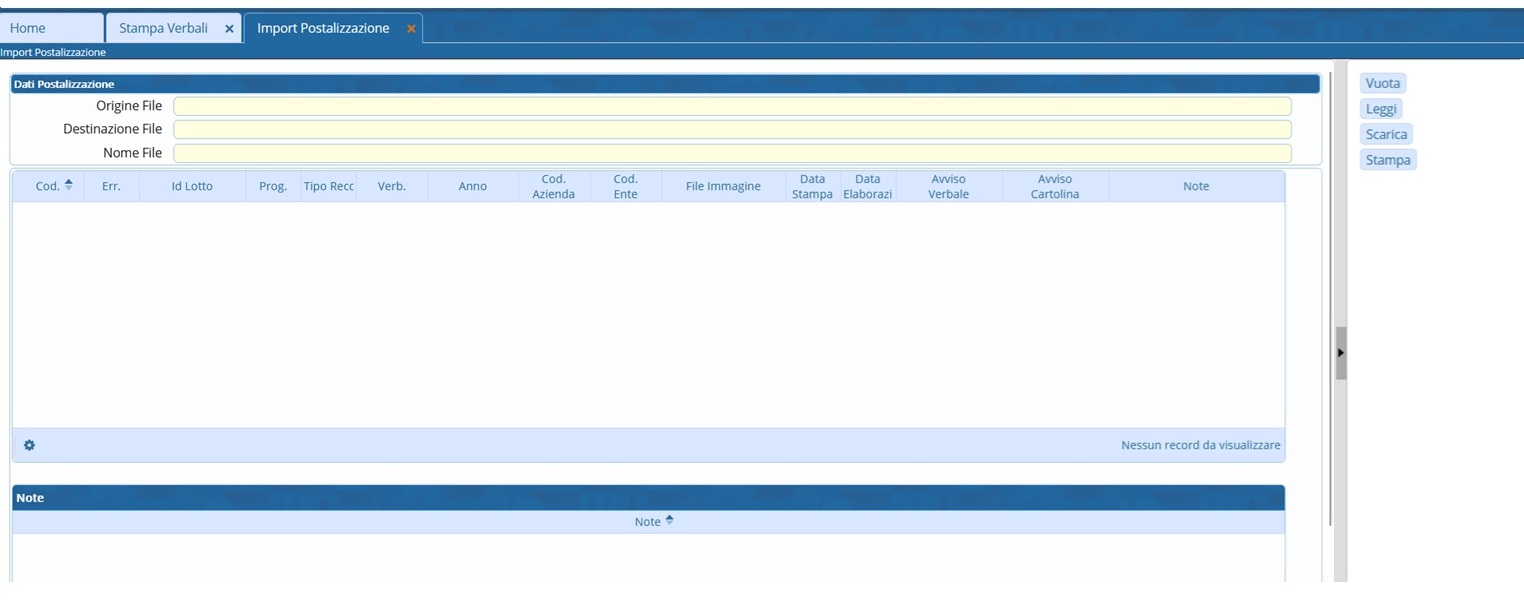Focus the Origine File input field
This screenshot has width=1524, height=606.
(x=732, y=106)
